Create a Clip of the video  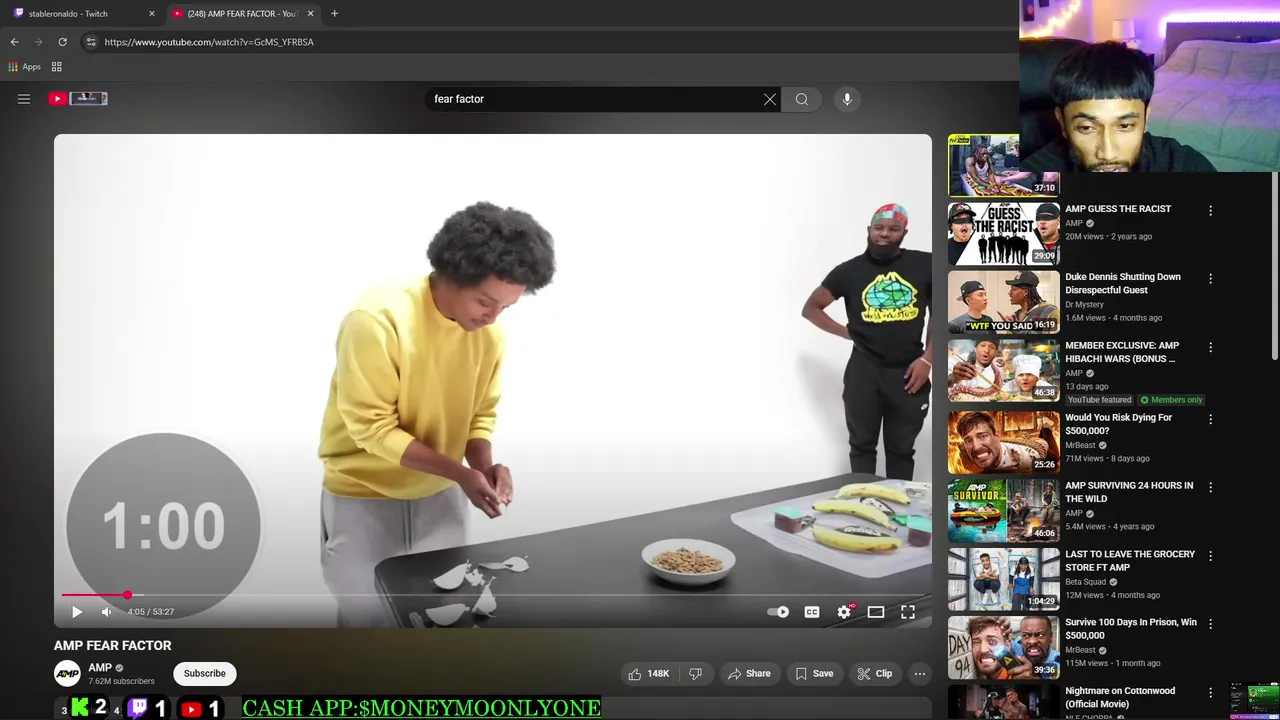point(875,674)
